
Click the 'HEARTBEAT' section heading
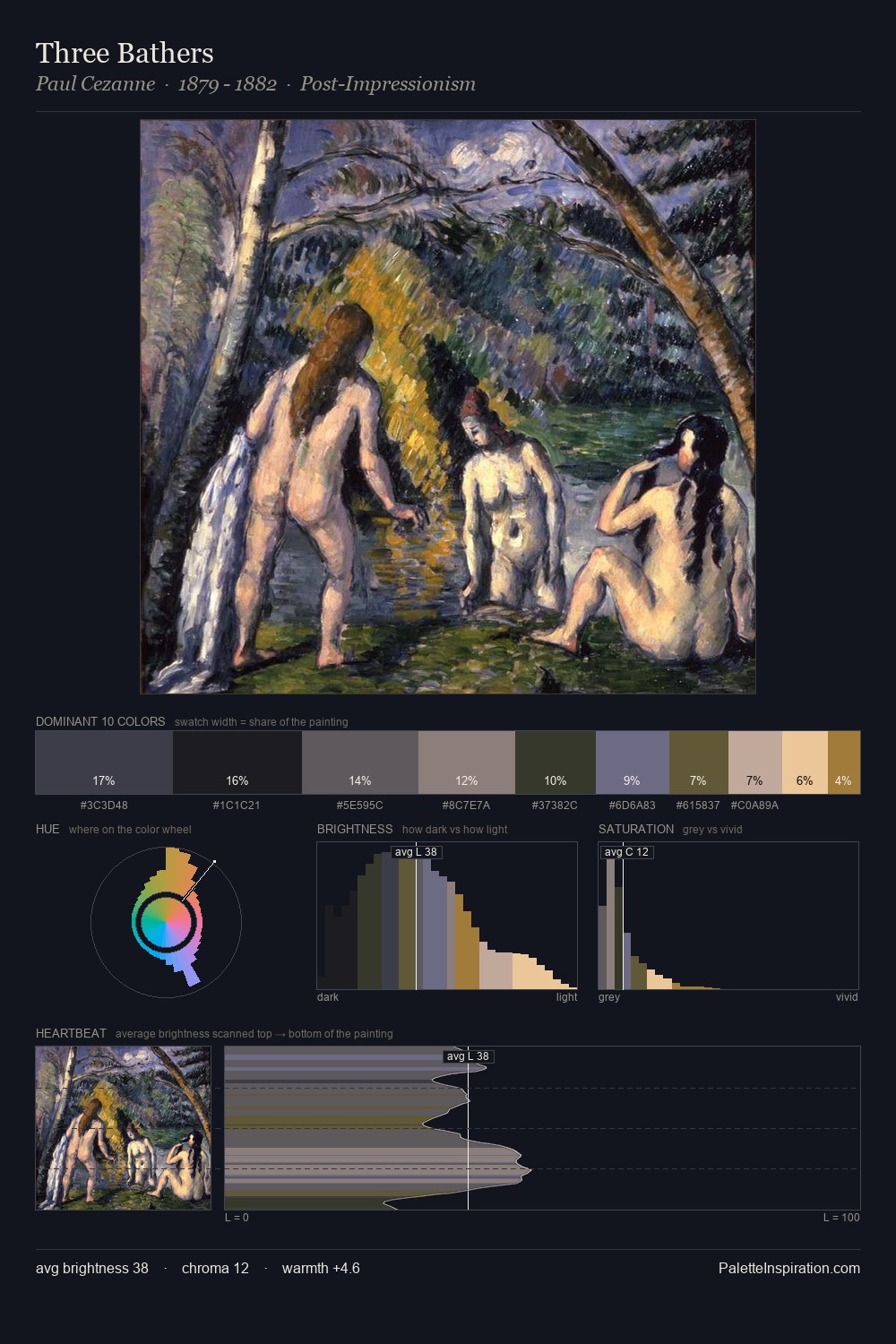(x=71, y=1033)
